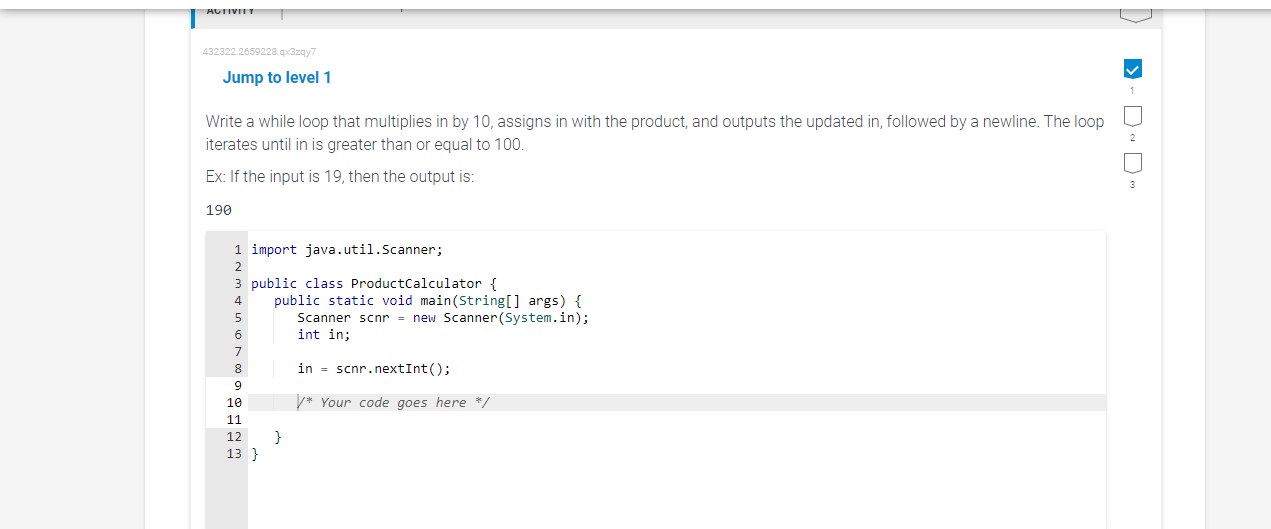Select the level 3 progress box
The width and height of the screenshot is (1271, 529).
[x=1132, y=164]
